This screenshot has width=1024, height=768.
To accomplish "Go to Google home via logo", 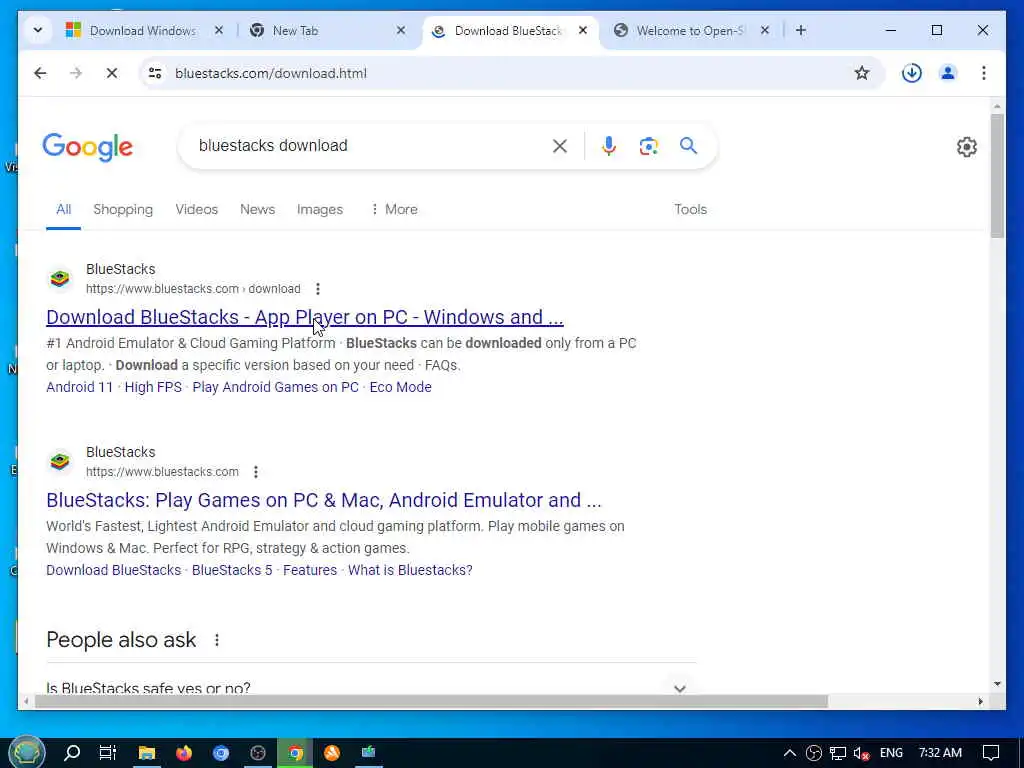I will coord(88,147).
